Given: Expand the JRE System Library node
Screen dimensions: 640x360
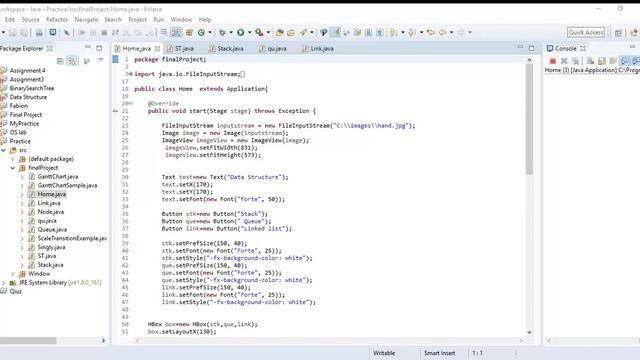Looking at the screenshot, I should [4, 282].
